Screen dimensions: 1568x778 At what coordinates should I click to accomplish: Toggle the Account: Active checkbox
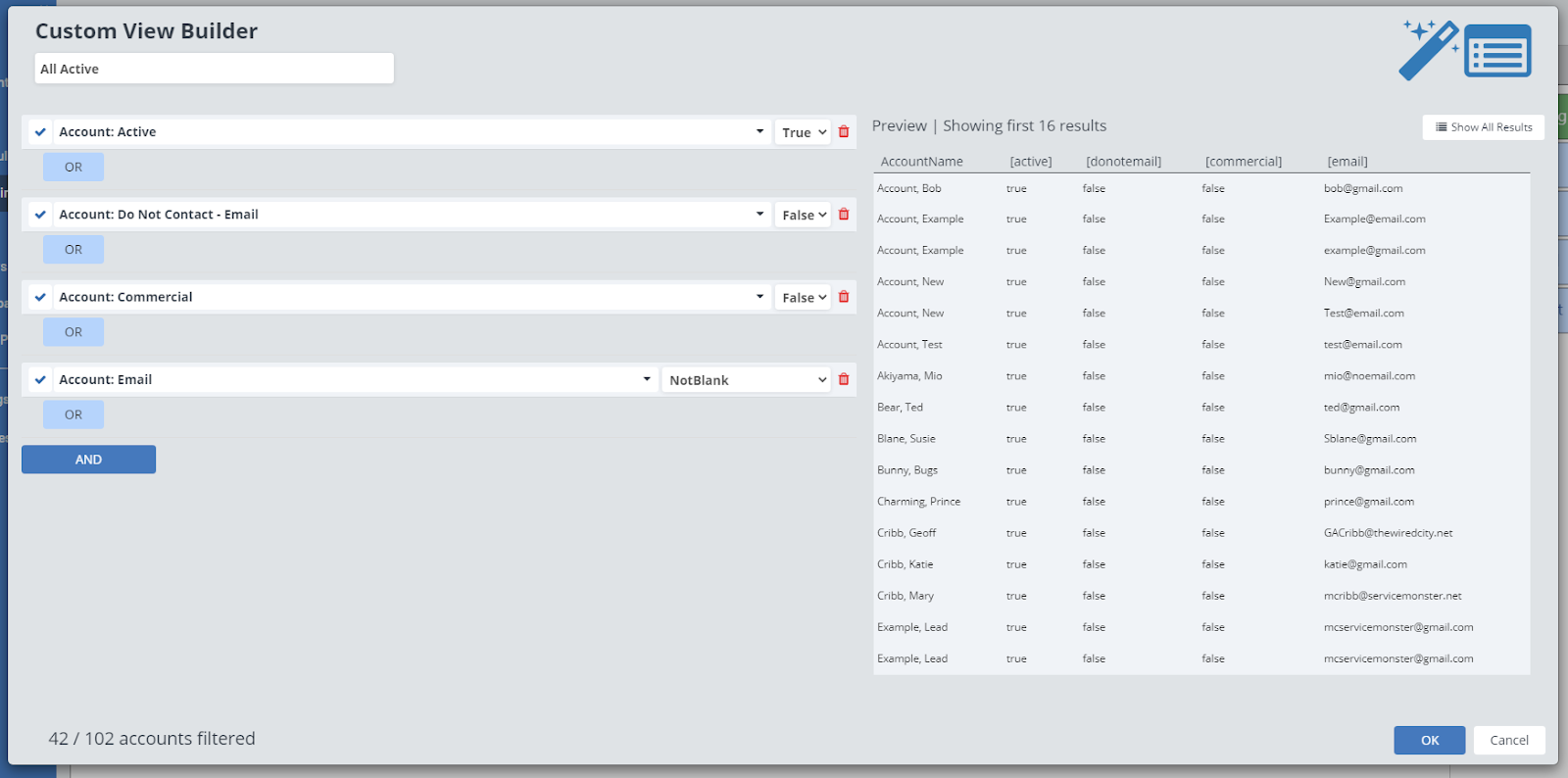[x=40, y=132]
